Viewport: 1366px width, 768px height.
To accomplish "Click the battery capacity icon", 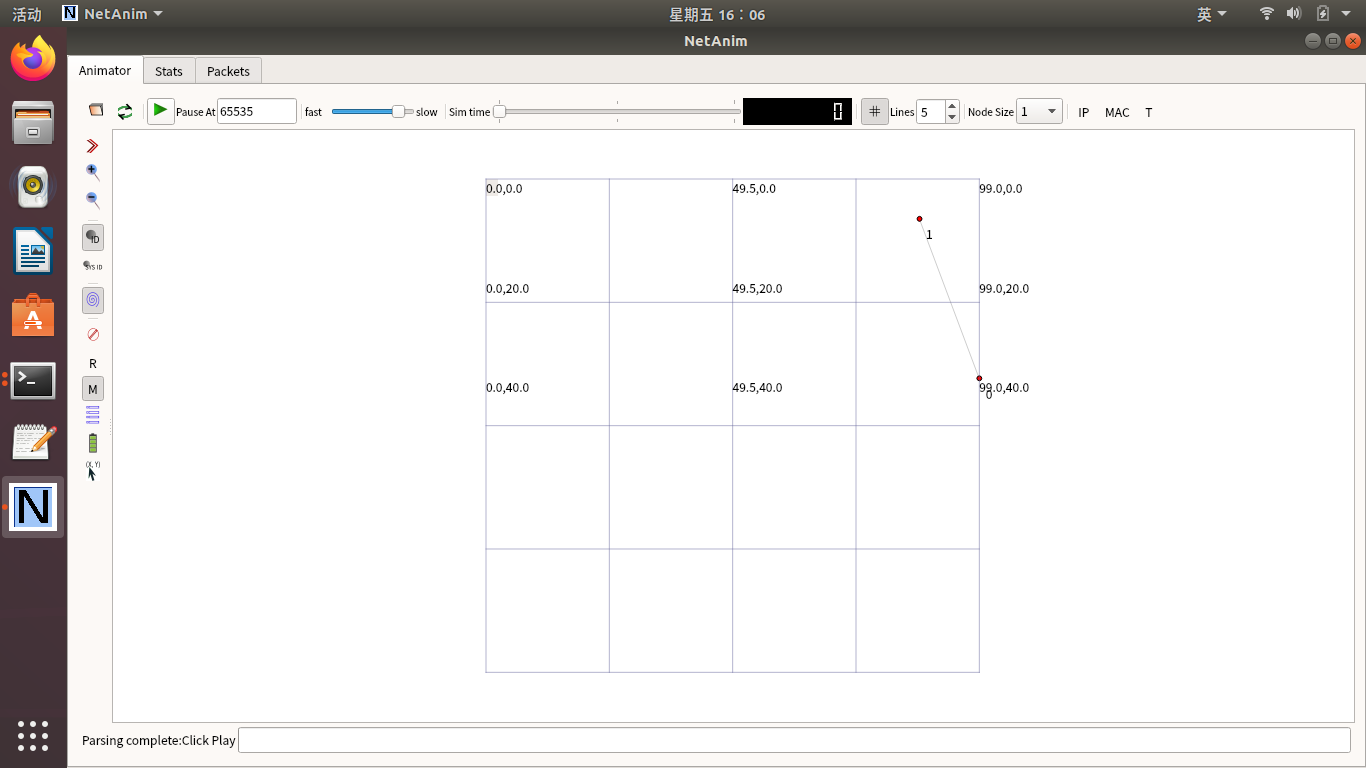I will pos(93,443).
